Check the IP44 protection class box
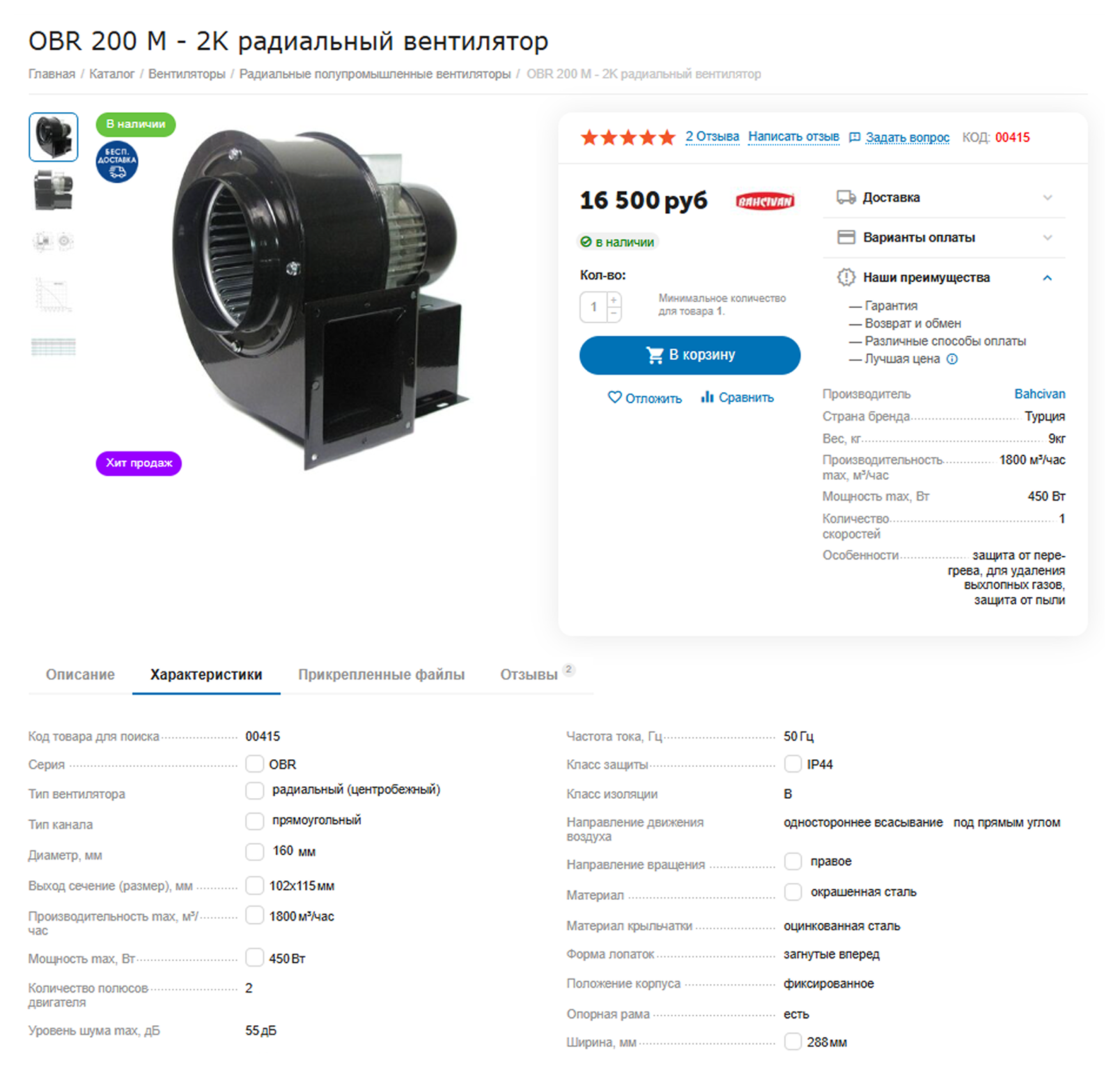Screen dimensions: 1120x1067 click(793, 764)
